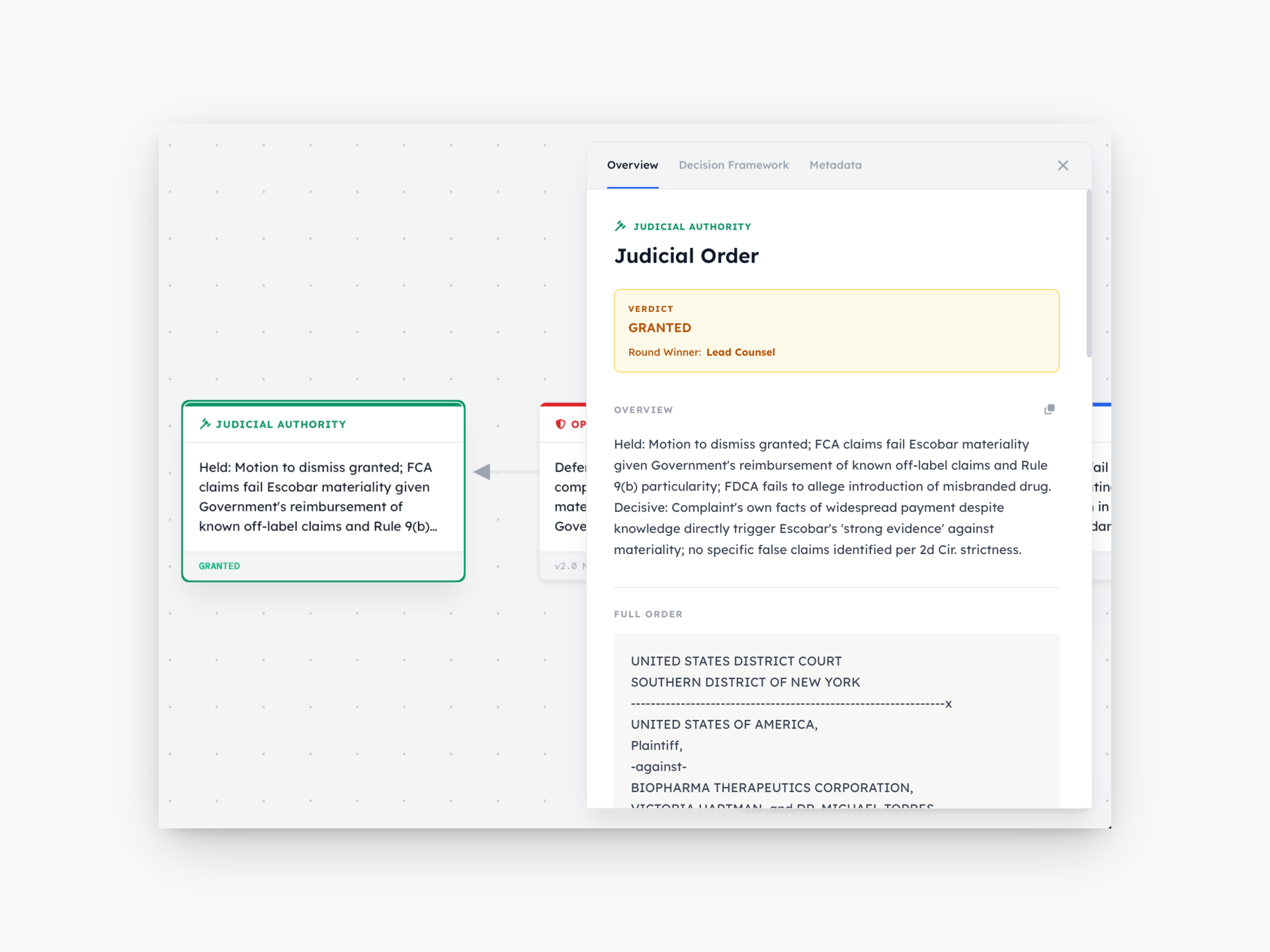1270x952 pixels.
Task: Click the gavel icon above Judicial Order title
Action: pyautogui.click(x=620, y=226)
